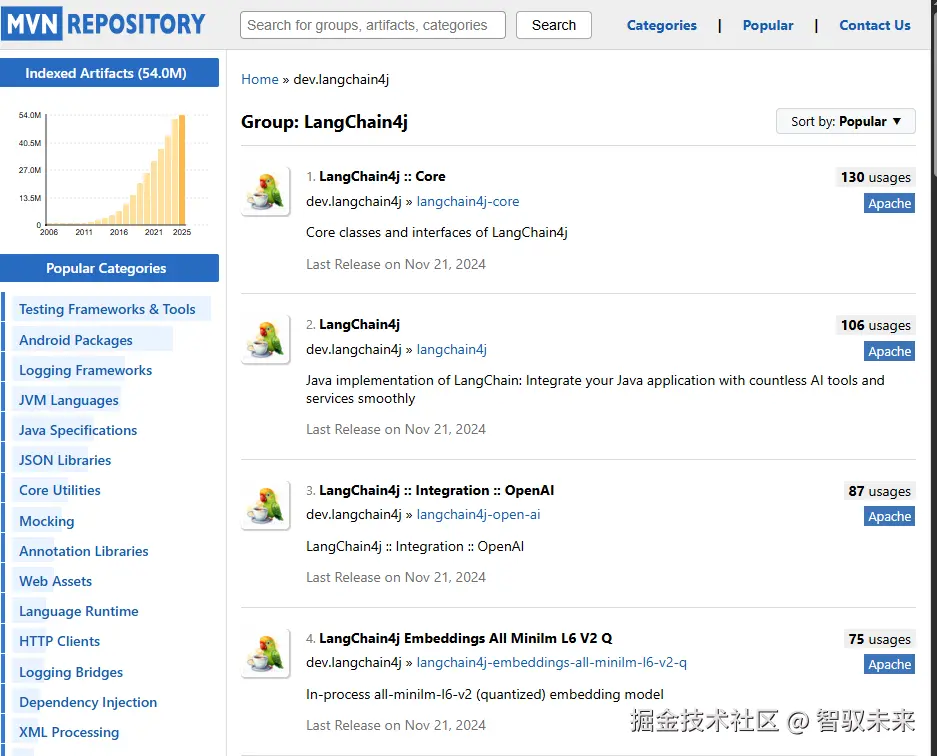Open Mocking category
Image resolution: width=937 pixels, height=756 pixels.
coord(47,521)
